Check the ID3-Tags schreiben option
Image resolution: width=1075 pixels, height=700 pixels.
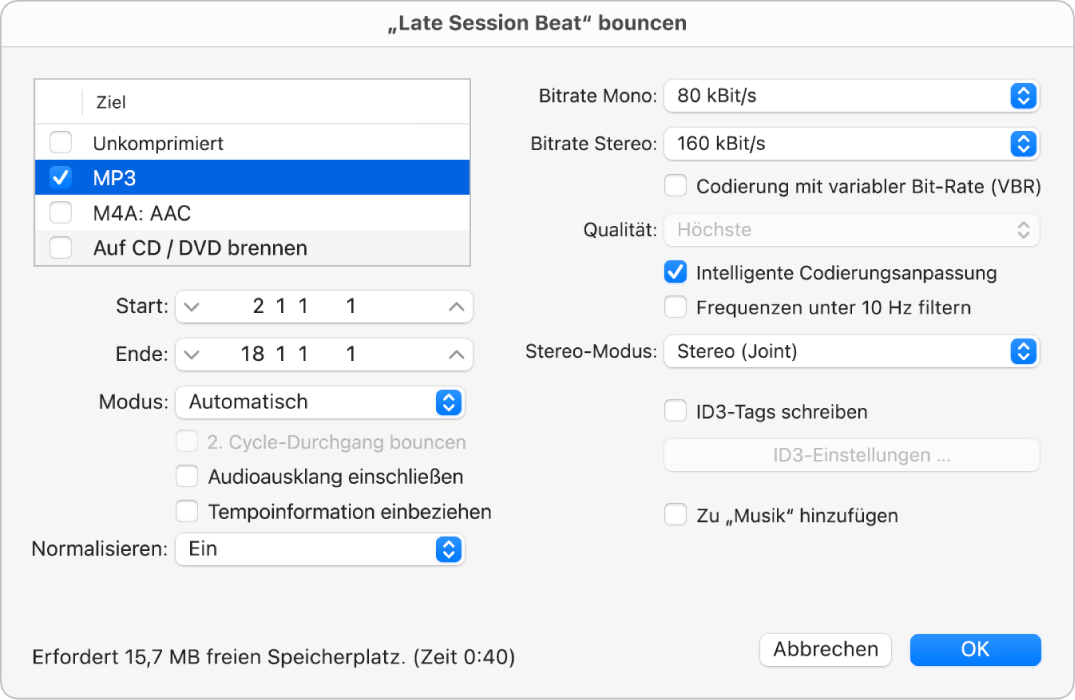[x=675, y=411]
